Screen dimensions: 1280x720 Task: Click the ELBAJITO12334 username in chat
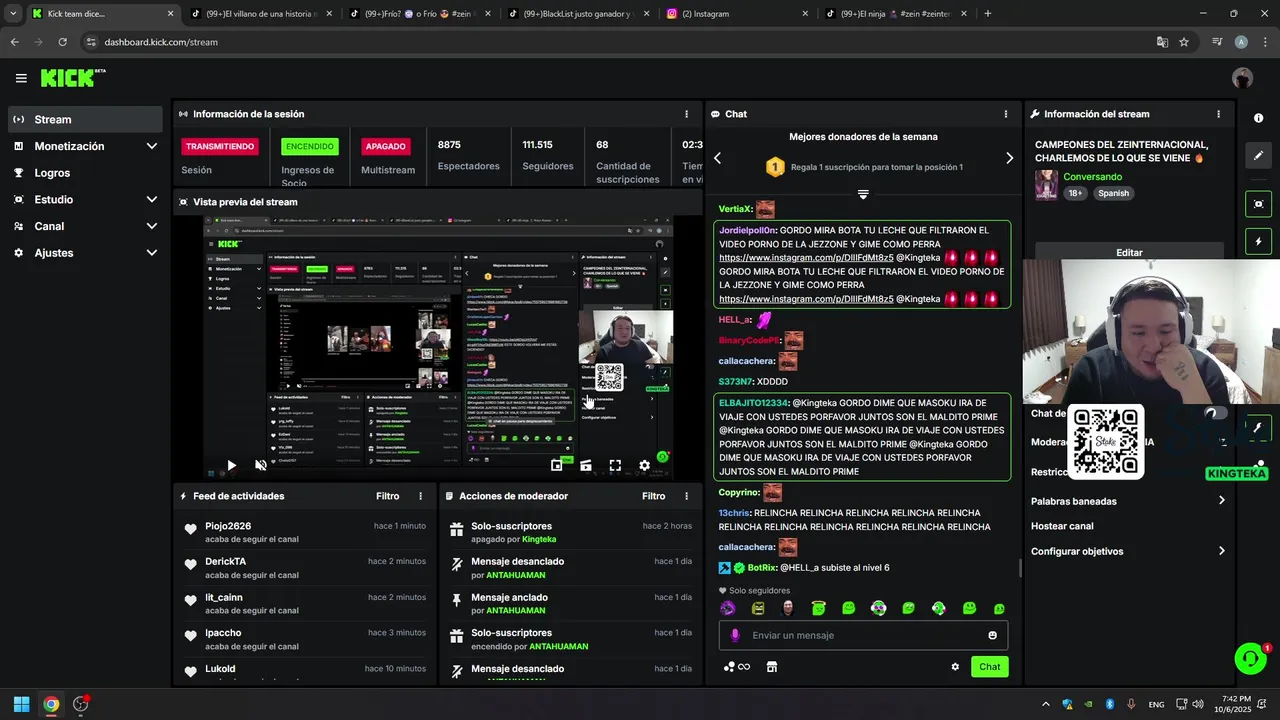[x=754, y=403]
